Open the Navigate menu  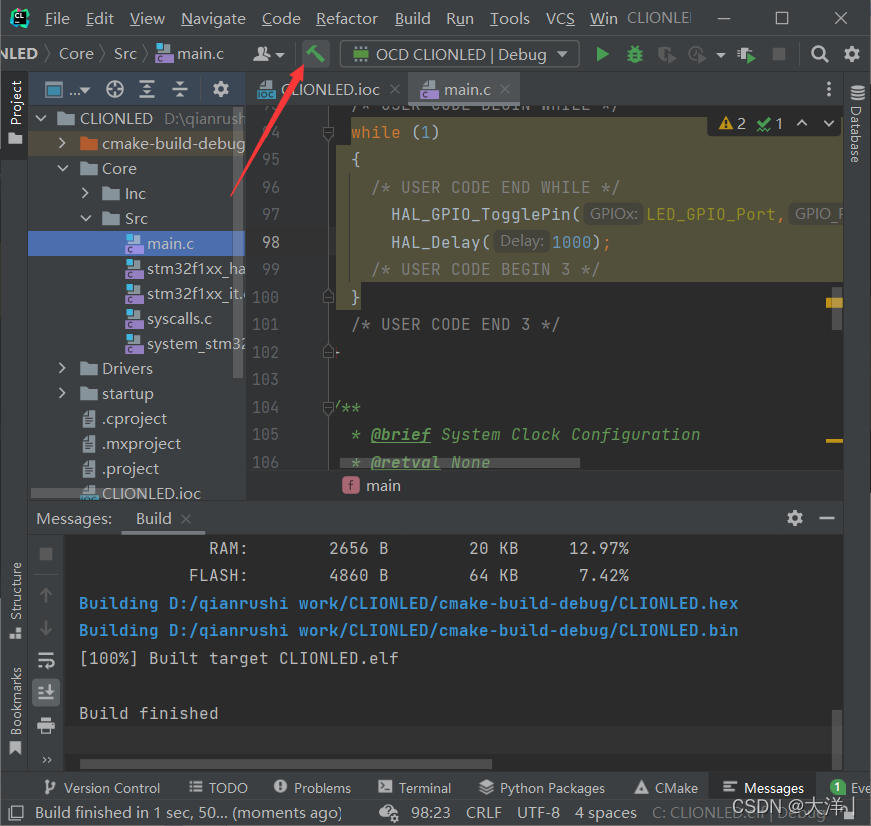pos(213,18)
